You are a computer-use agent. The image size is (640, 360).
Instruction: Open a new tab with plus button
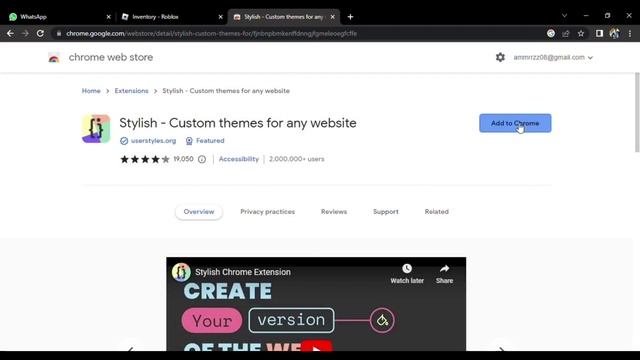[x=350, y=17]
